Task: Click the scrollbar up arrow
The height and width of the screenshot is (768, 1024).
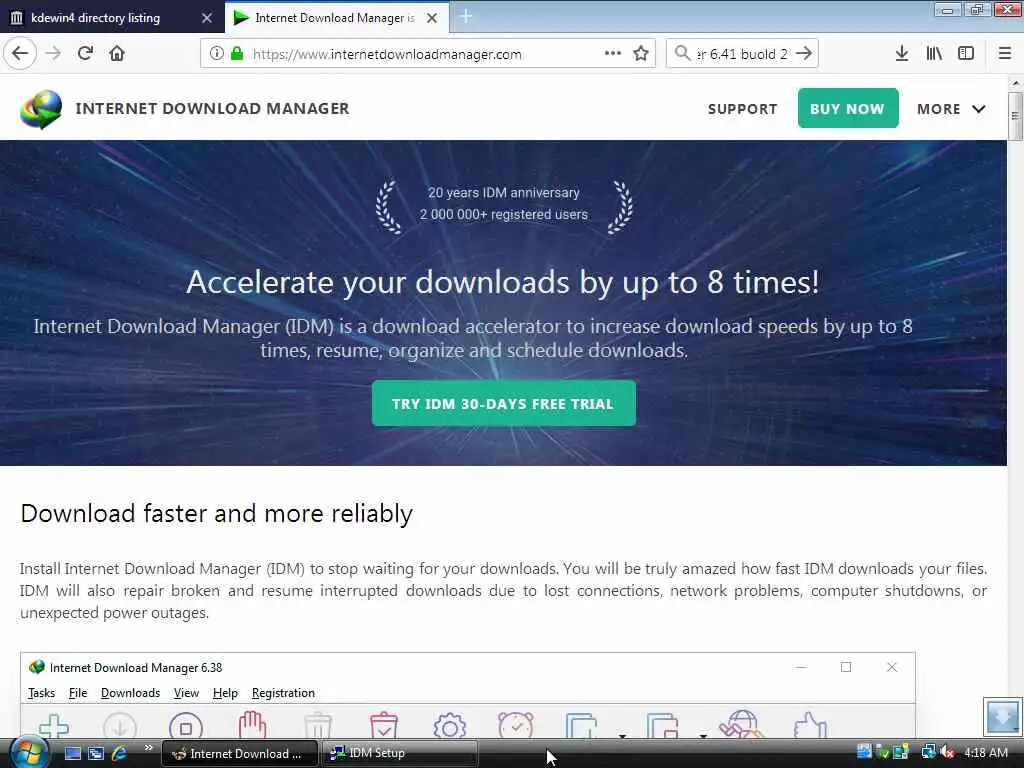Action: (1015, 83)
